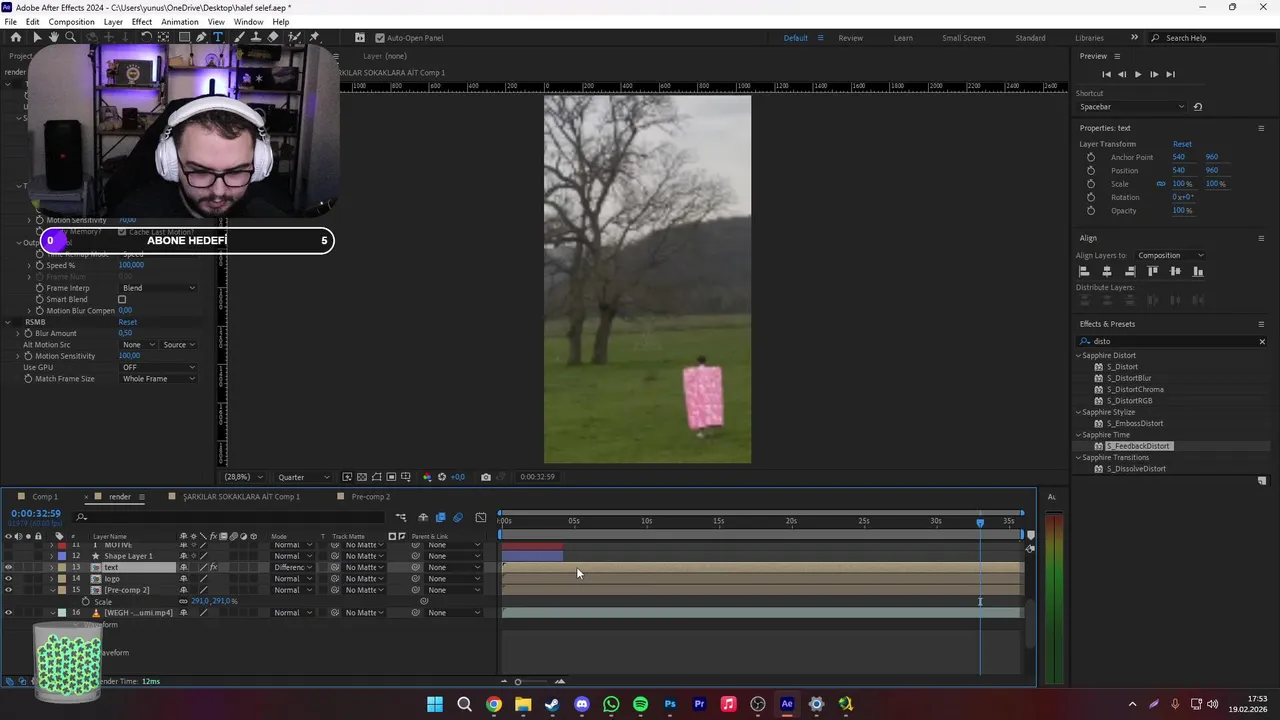Take a snapshot with the camera icon

pos(486,477)
